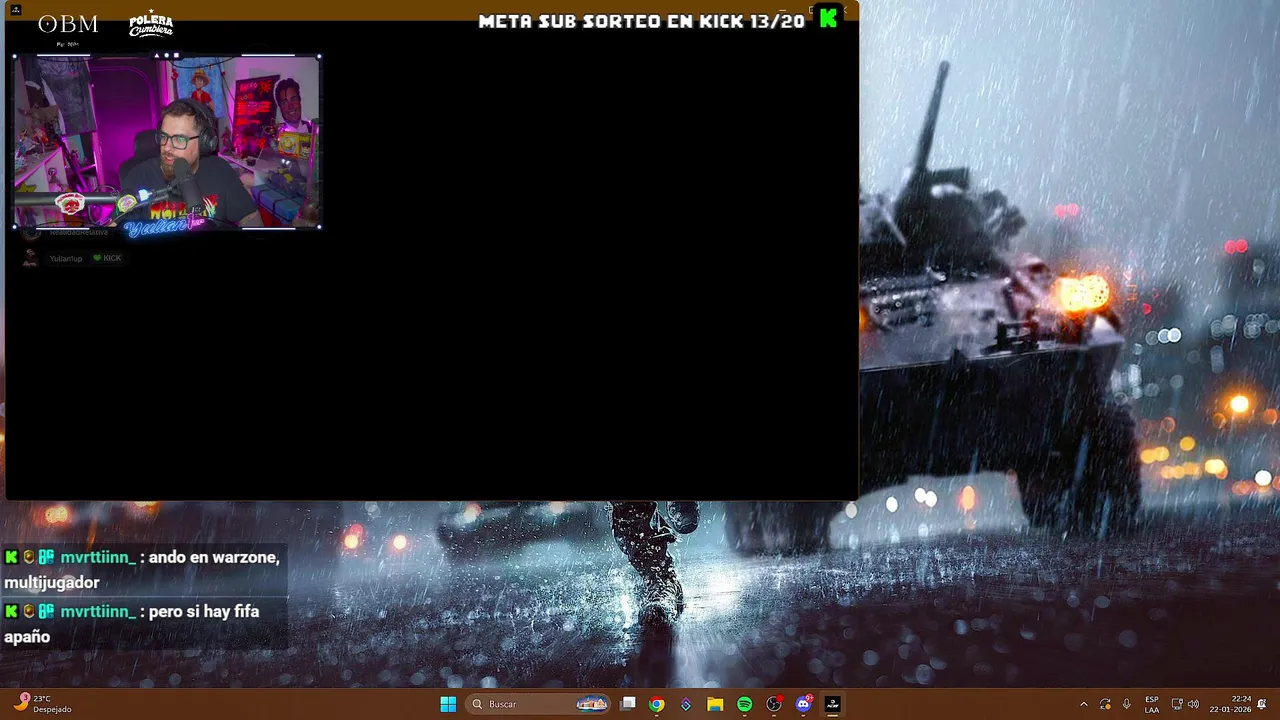1280x720 pixels.
Task: Open the Windows Start menu
Action: click(x=448, y=704)
